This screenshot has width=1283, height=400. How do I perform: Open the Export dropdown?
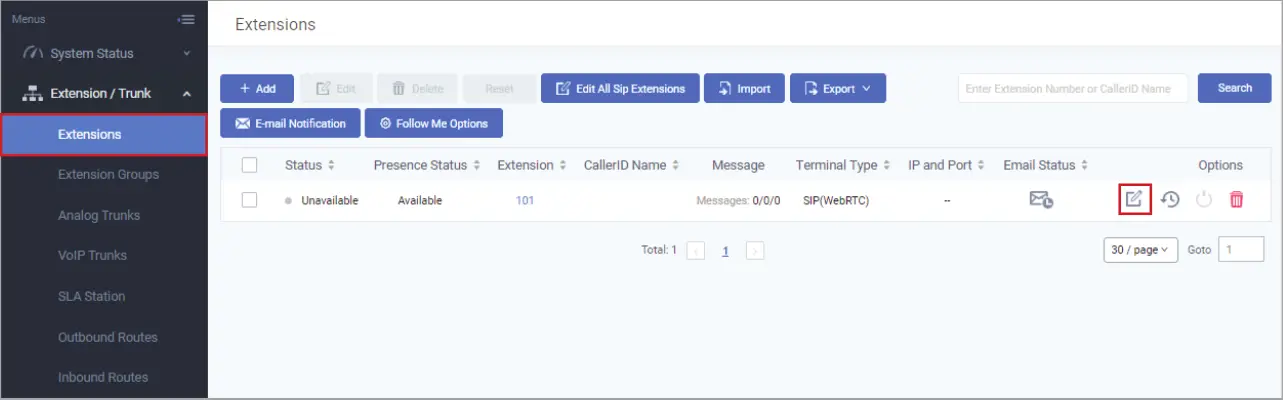[838, 88]
